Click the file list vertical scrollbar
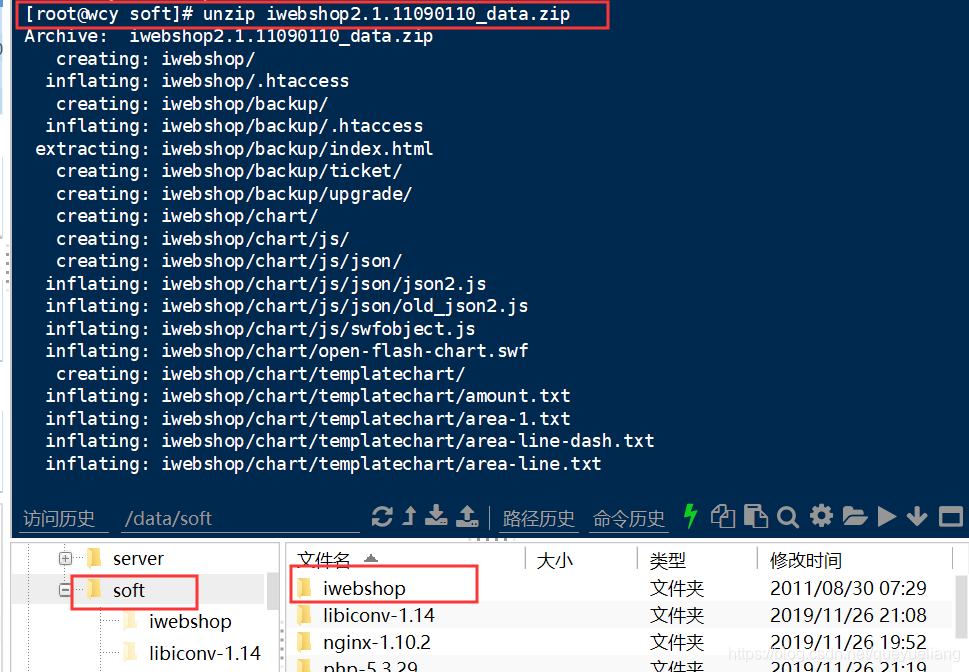The height and width of the screenshot is (672, 969). [960, 606]
